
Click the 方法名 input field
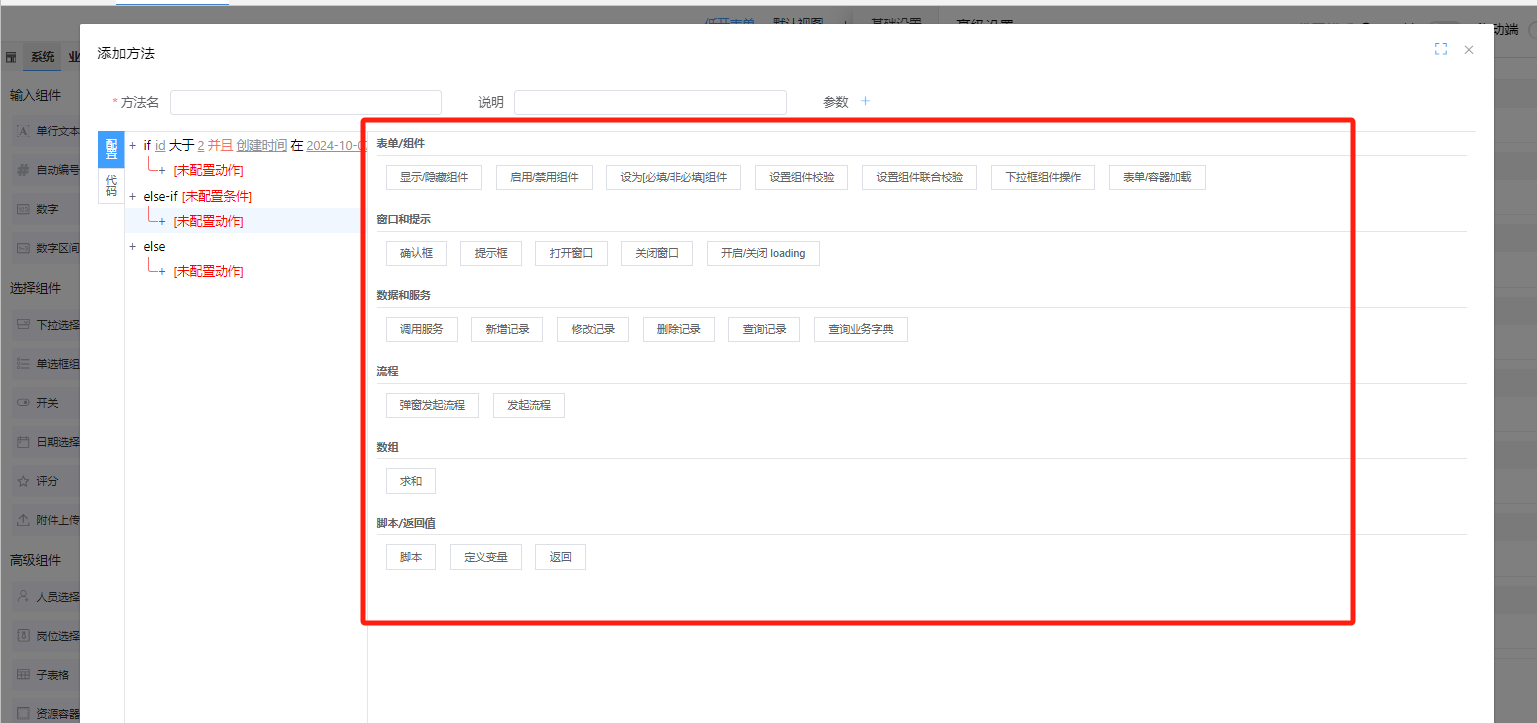click(x=306, y=102)
